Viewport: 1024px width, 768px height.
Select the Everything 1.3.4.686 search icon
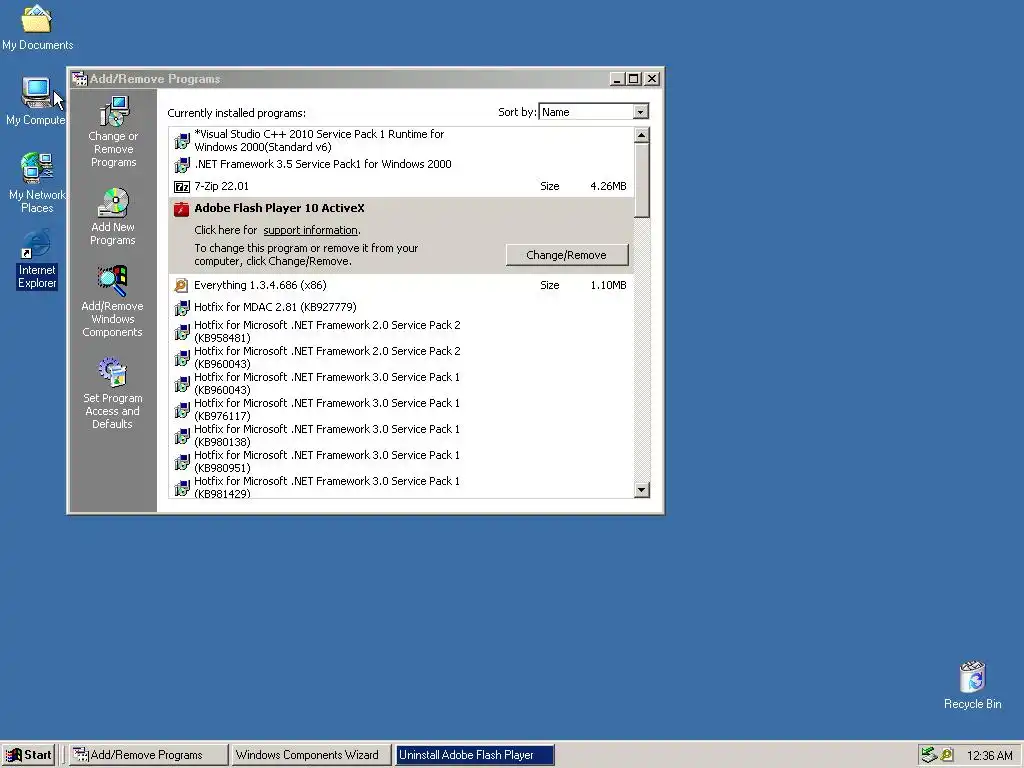[x=182, y=285]
